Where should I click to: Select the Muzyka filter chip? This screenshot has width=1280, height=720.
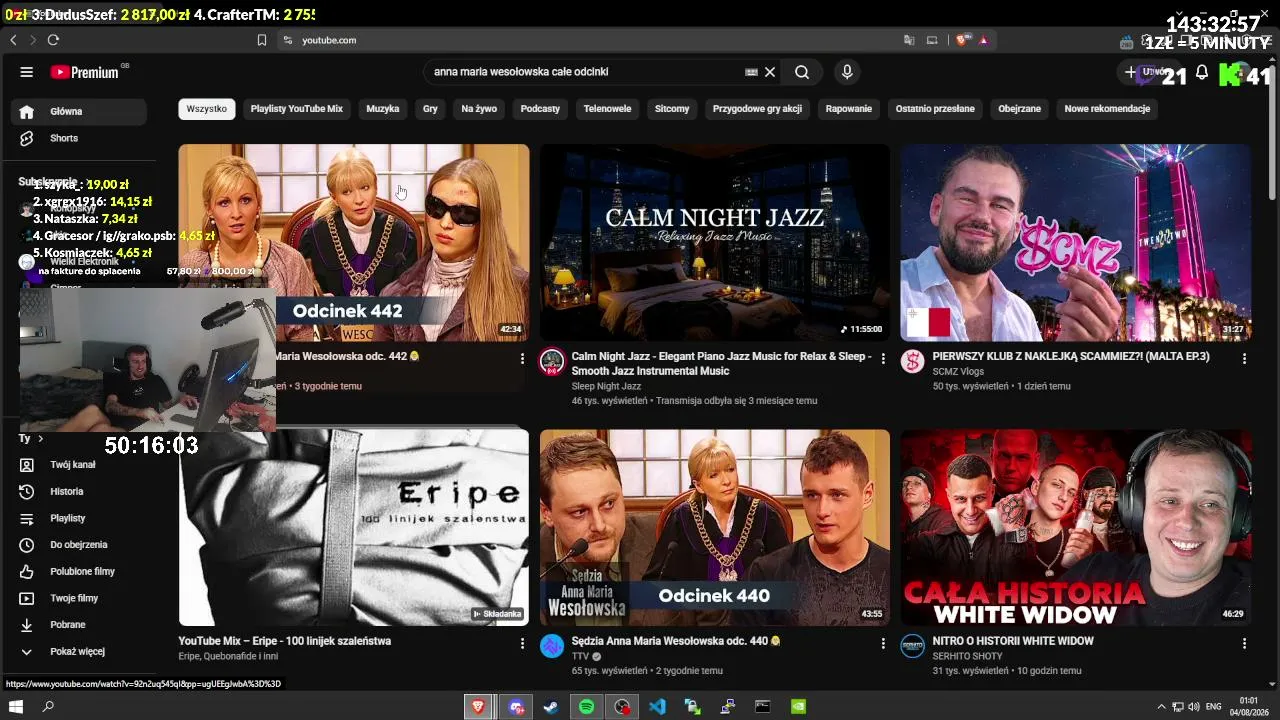click(383, 109)
